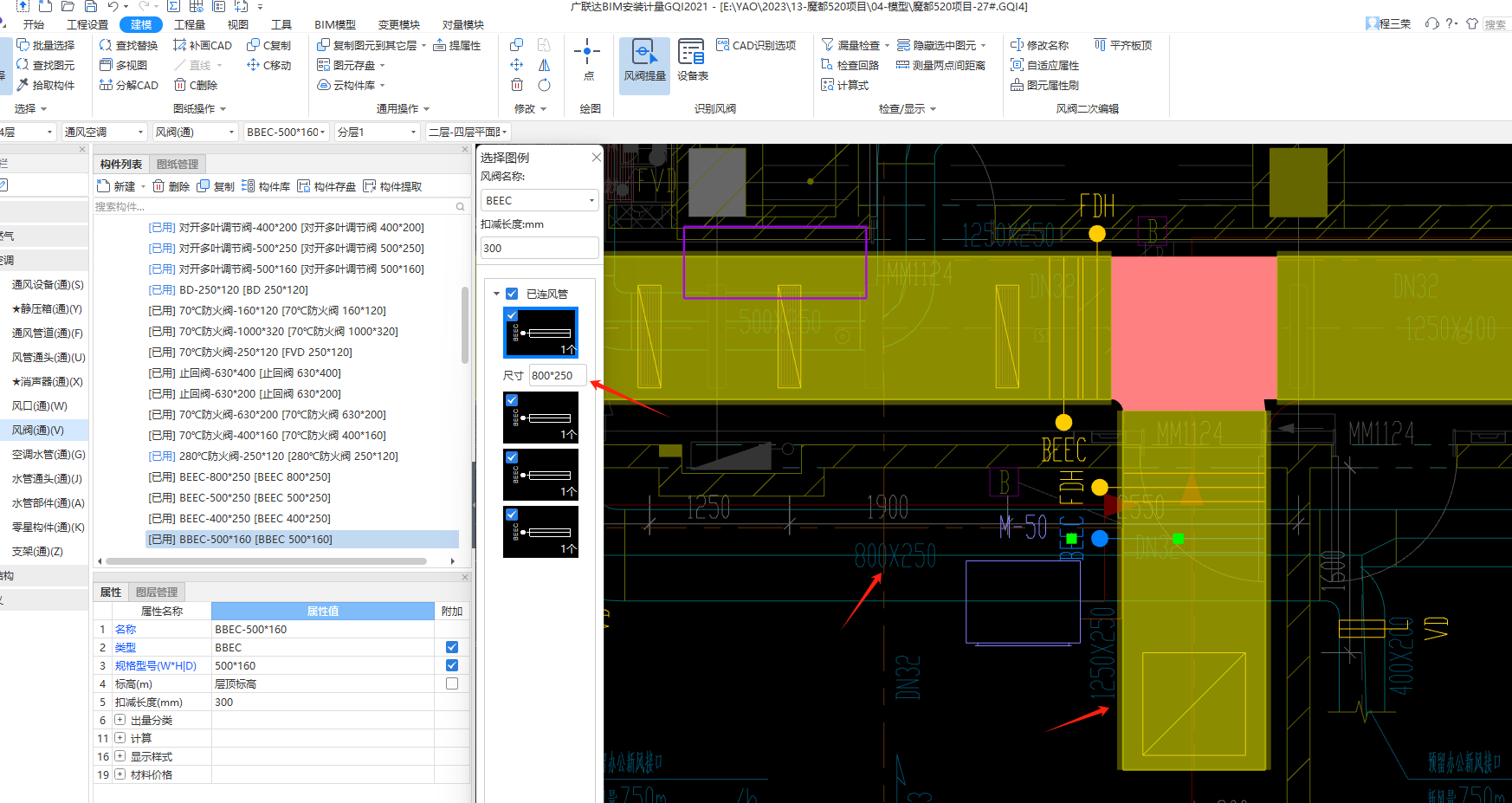Image resolution: width=1512 pixels, height=803 pixels.
Task: Uncheck the fourth damper legend thumbnail checkbox
Action: (x=512, y=515)
